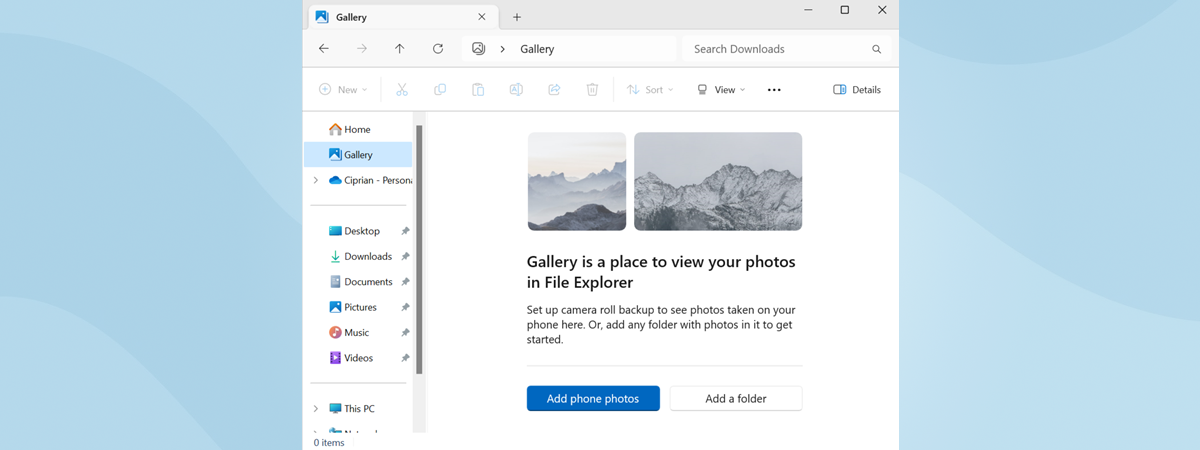
Task: Click the Add a folder button
Action: 736,399
